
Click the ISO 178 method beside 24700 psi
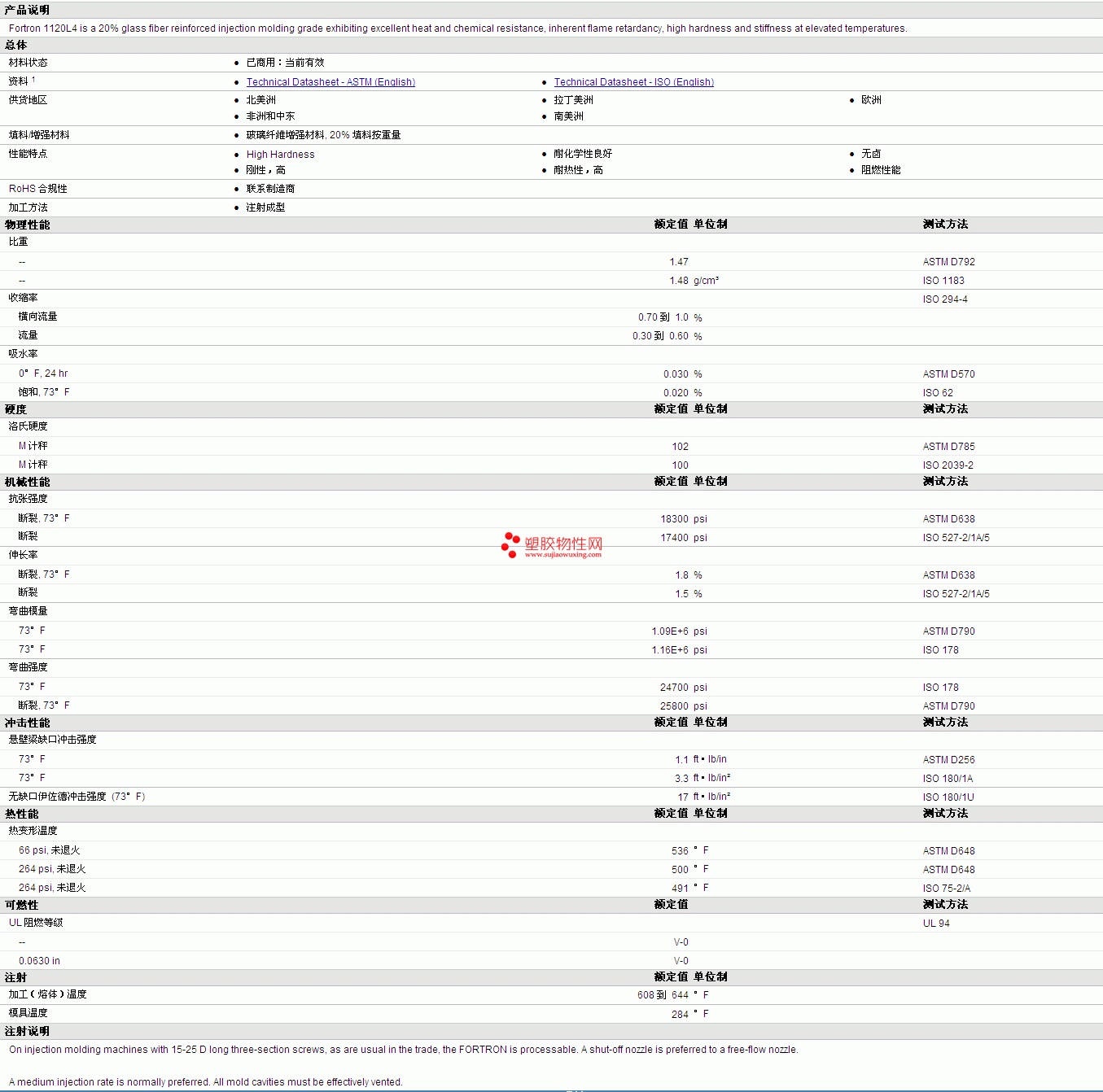(941, 688)
